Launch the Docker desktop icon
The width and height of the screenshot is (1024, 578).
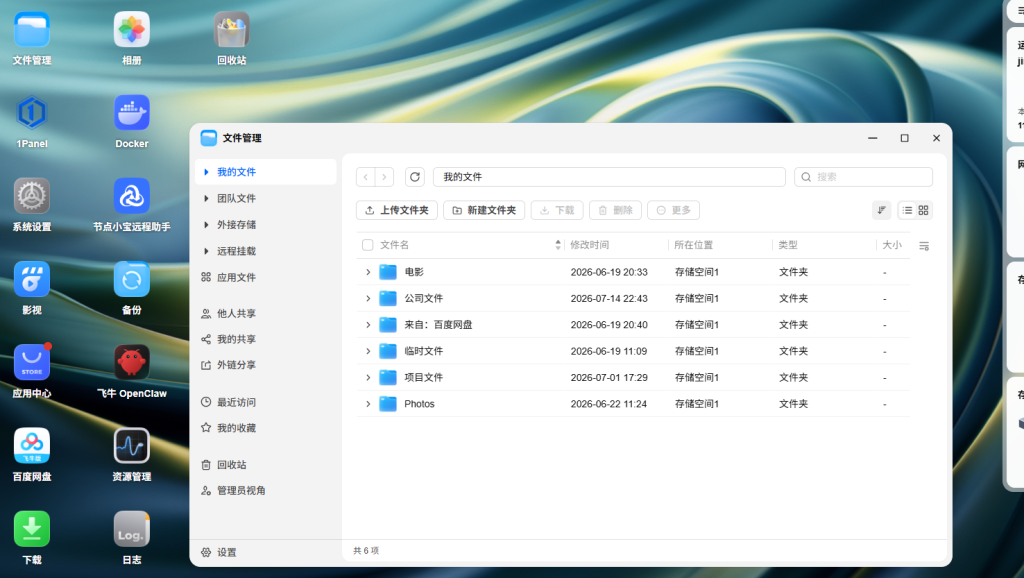point(131,113)
